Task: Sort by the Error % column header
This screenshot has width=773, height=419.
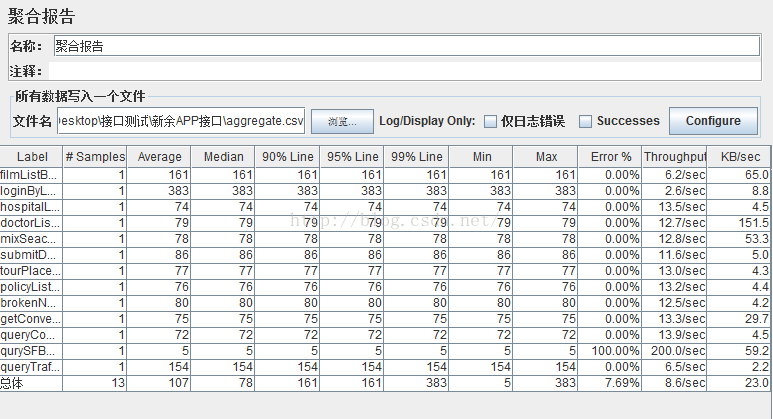Action: (x=610, y=157)
